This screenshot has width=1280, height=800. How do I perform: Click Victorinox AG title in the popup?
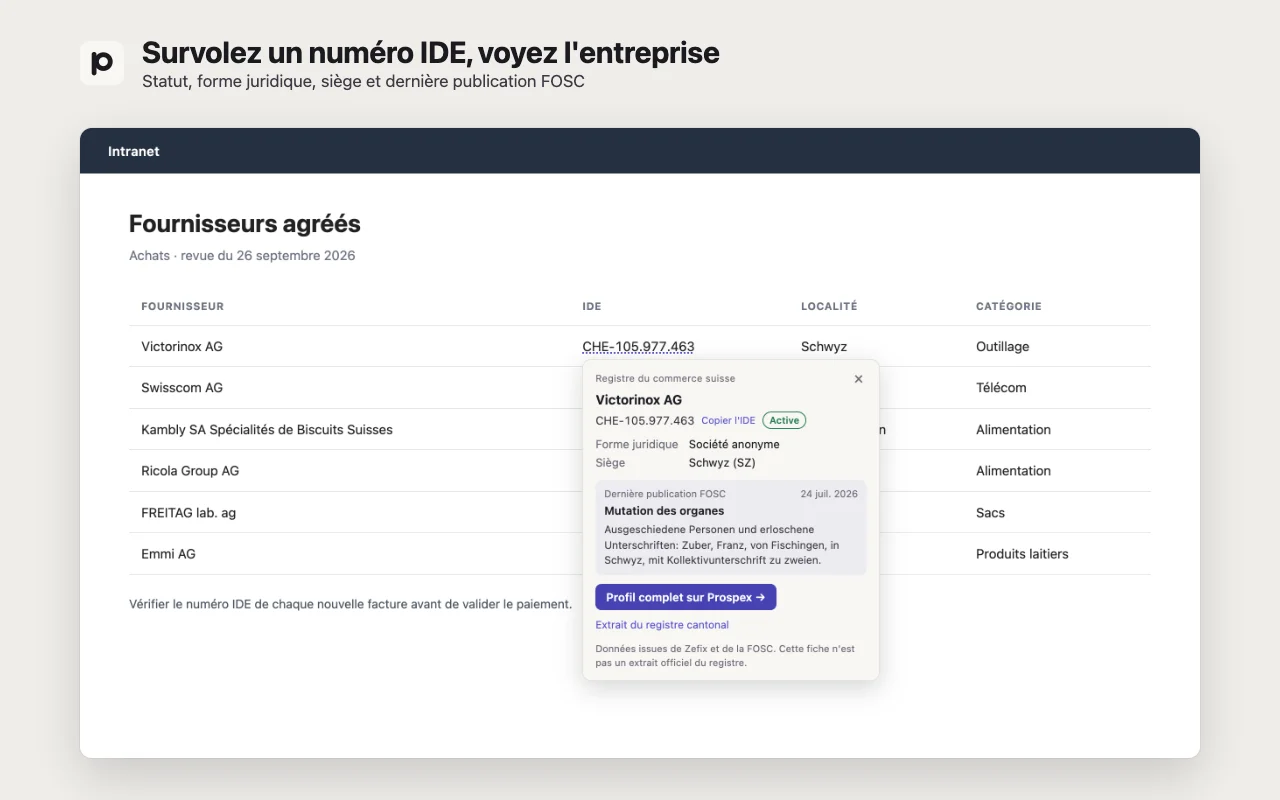639,400
